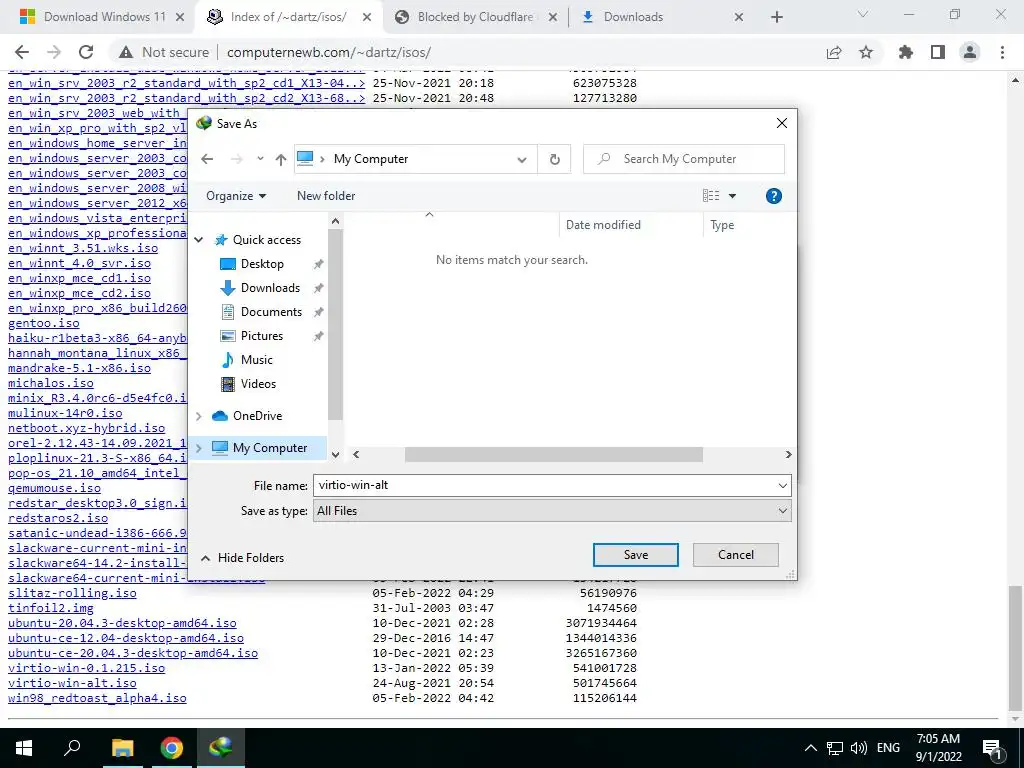Click the horizontal scrollbar of file list
Viewport: 1024px width, 768px height.
[553, 455]
